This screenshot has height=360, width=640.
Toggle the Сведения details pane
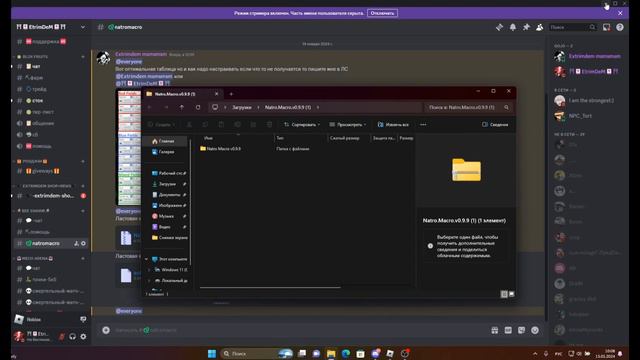pos(495,124)
